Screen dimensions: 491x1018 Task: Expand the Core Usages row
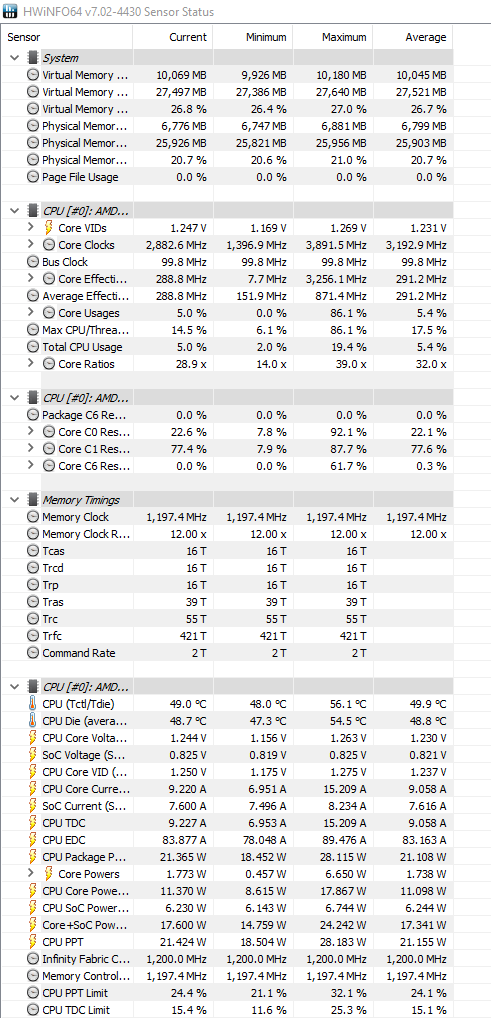pos(31,313)
